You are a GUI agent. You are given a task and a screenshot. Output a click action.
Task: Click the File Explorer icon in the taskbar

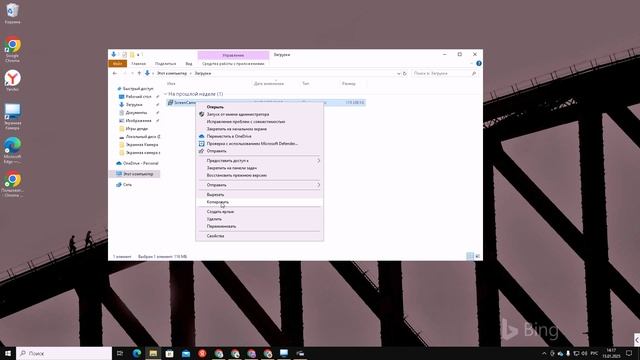(x=153, y=353)
